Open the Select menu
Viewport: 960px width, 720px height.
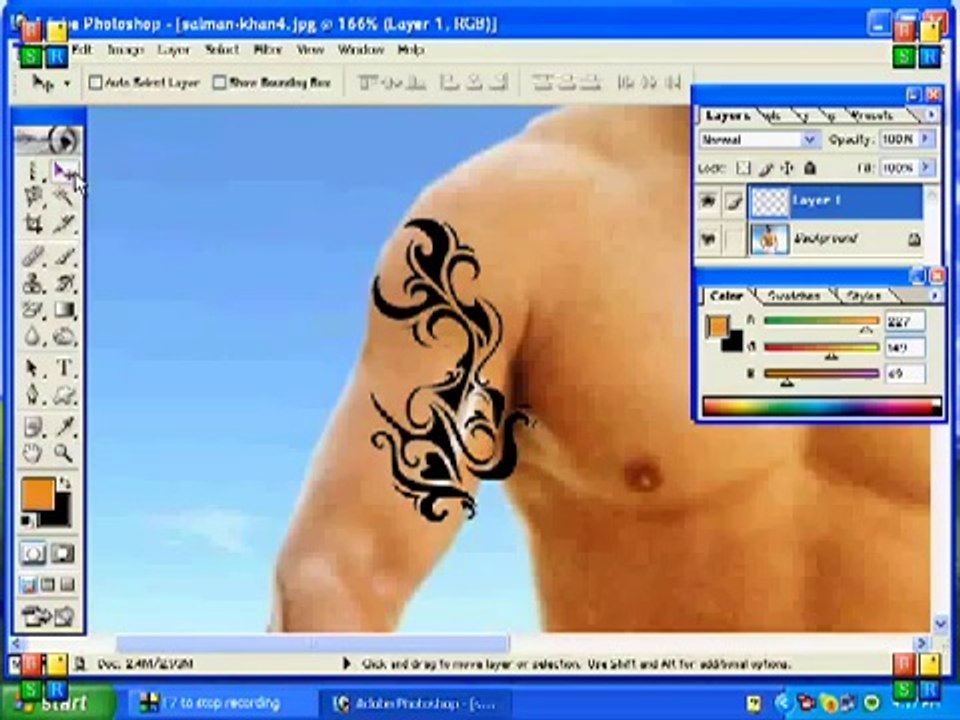222,50
